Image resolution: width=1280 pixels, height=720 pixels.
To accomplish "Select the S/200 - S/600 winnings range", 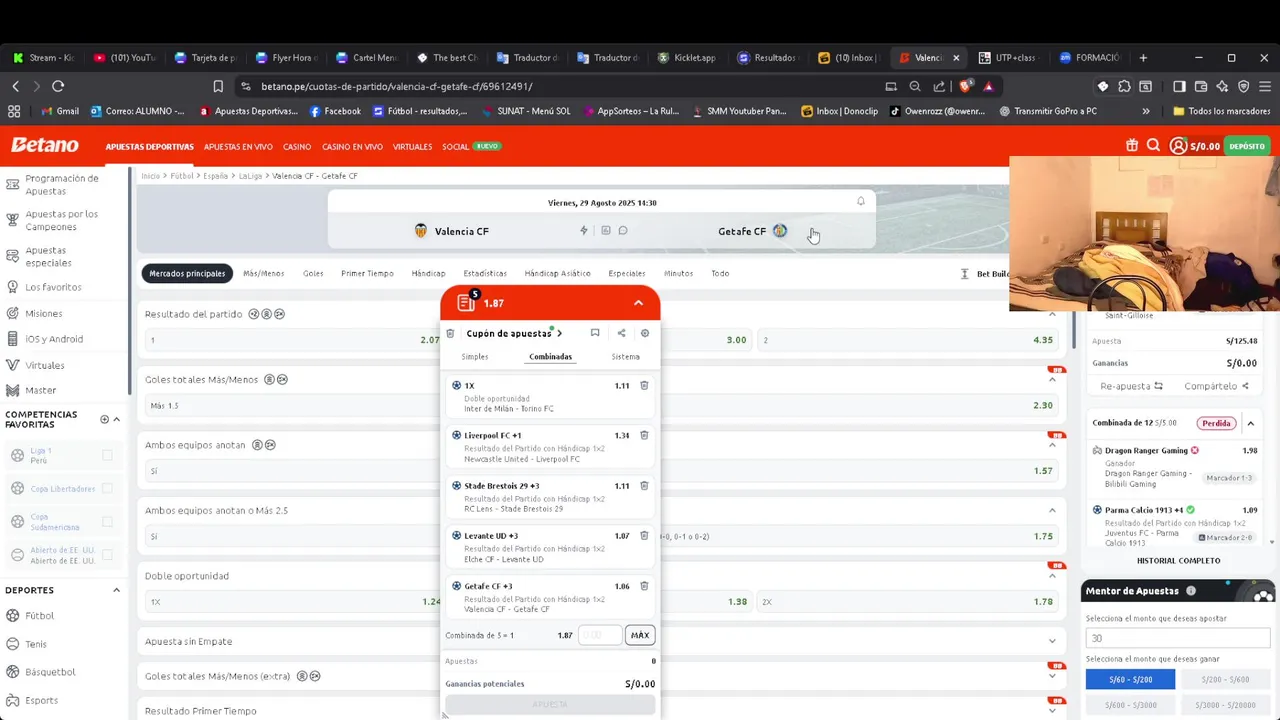I will click(1227, 679).
